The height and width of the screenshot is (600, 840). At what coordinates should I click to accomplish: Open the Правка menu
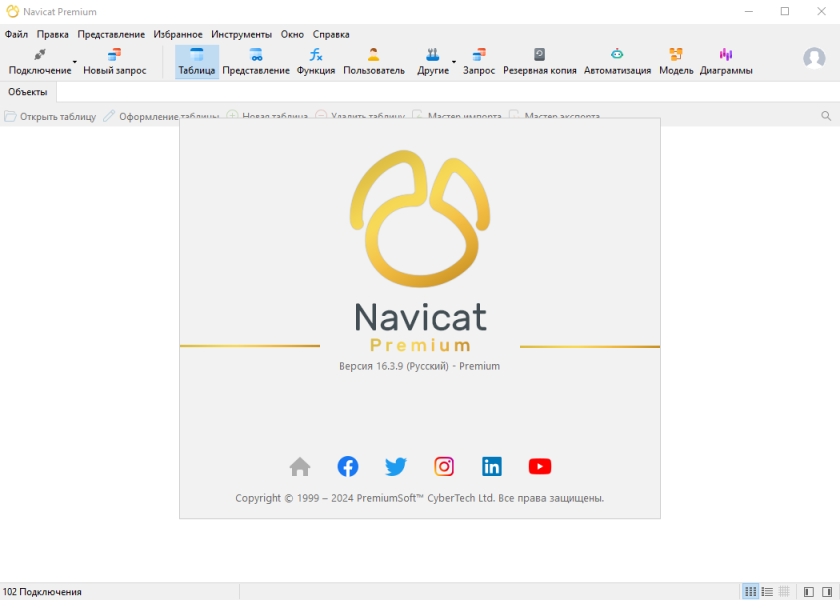point(52,34)
